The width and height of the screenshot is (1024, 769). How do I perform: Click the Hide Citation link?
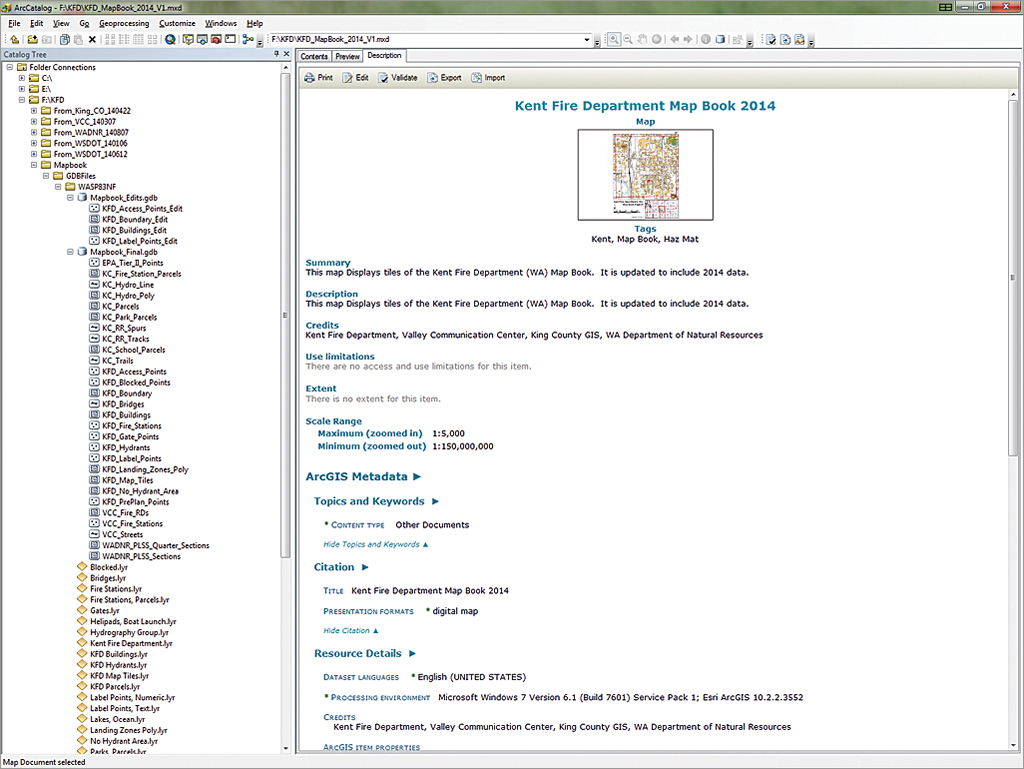pos(351,631)
